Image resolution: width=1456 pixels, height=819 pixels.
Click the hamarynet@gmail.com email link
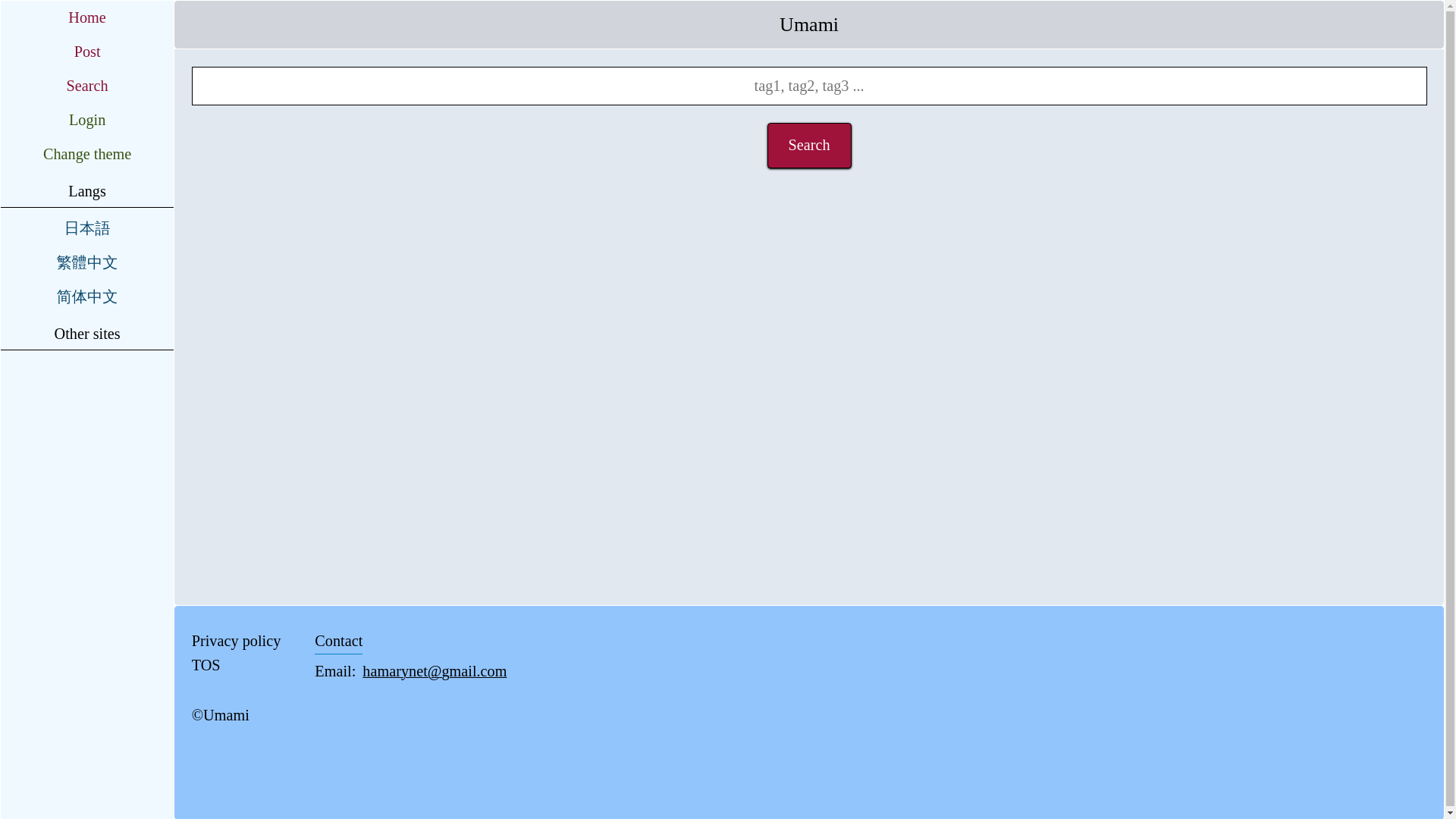(435, 671)
